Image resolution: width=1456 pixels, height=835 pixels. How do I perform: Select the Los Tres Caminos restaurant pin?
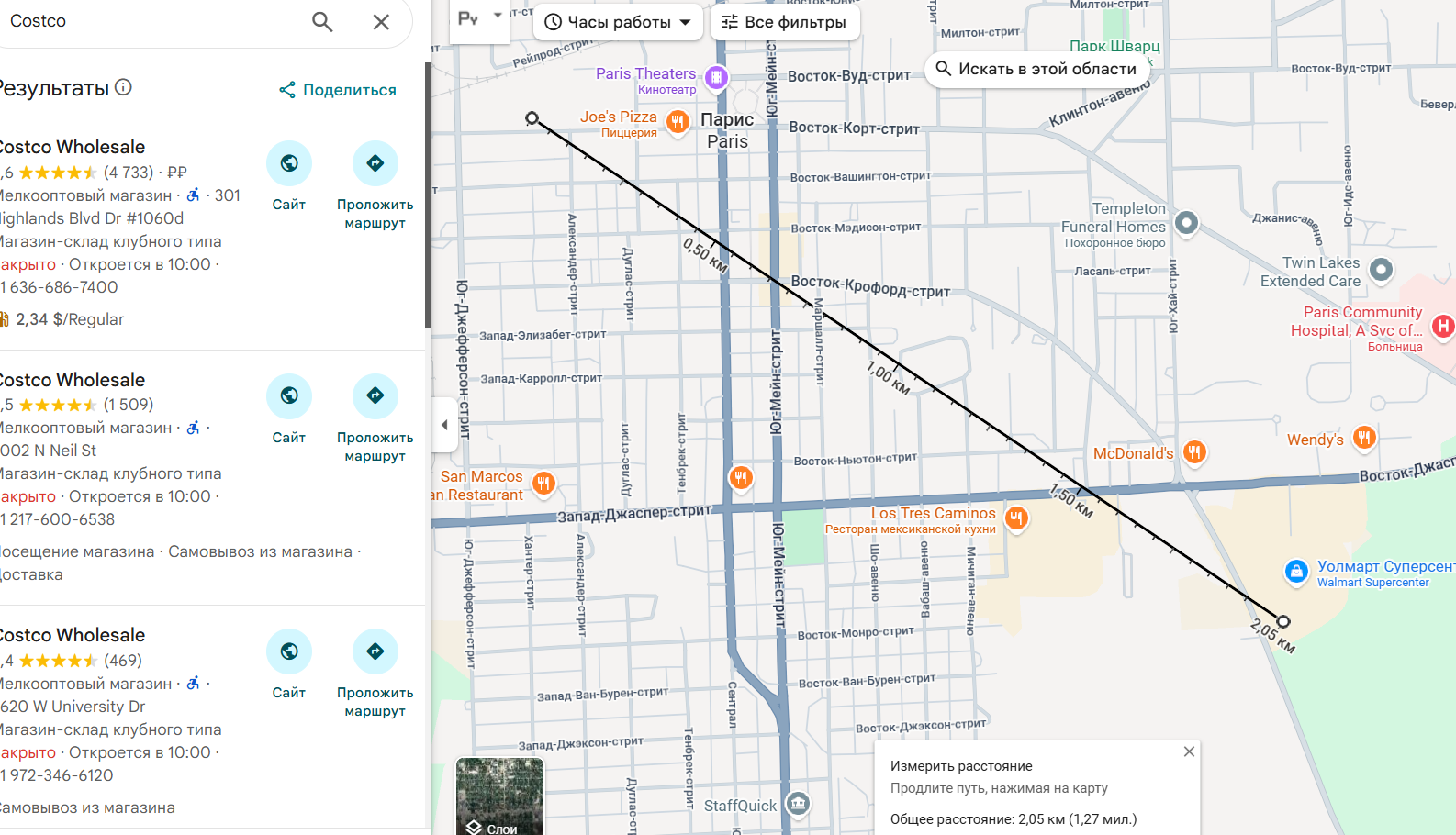coord(1015,518)
